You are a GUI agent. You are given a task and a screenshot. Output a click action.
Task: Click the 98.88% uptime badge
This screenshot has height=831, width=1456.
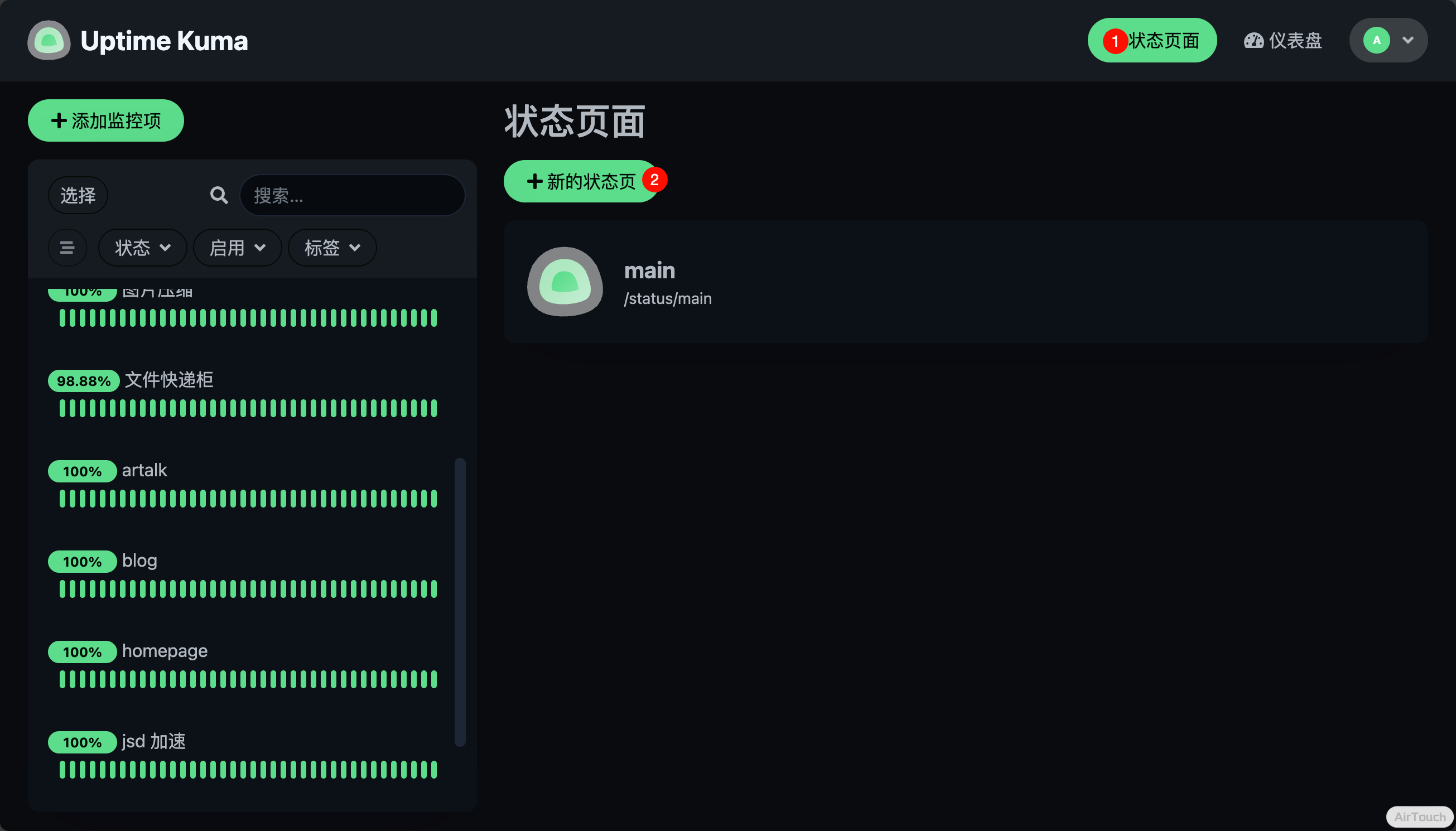click(x=83, y=381)
